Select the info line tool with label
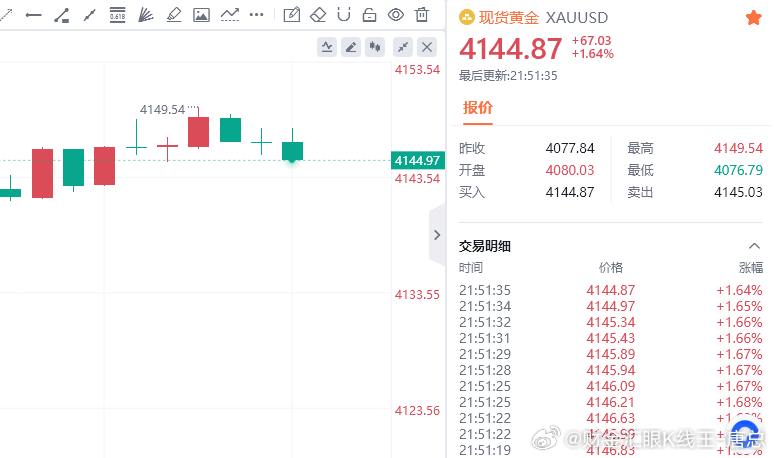This screenshot has width=774, height=458. click(62, 15)
